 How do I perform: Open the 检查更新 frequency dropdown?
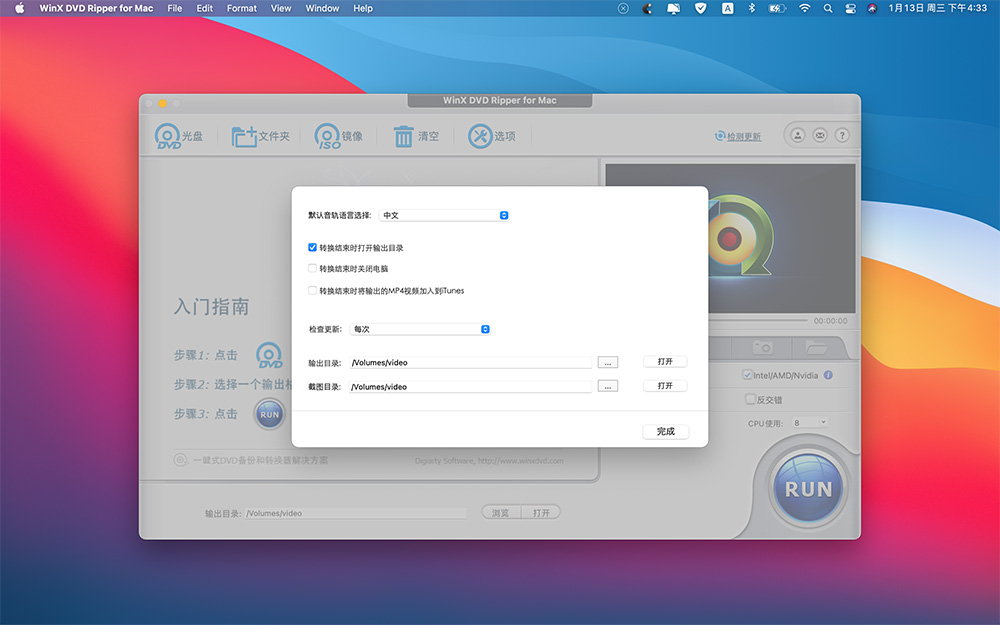pyautogui.click(x=420, y=329)
